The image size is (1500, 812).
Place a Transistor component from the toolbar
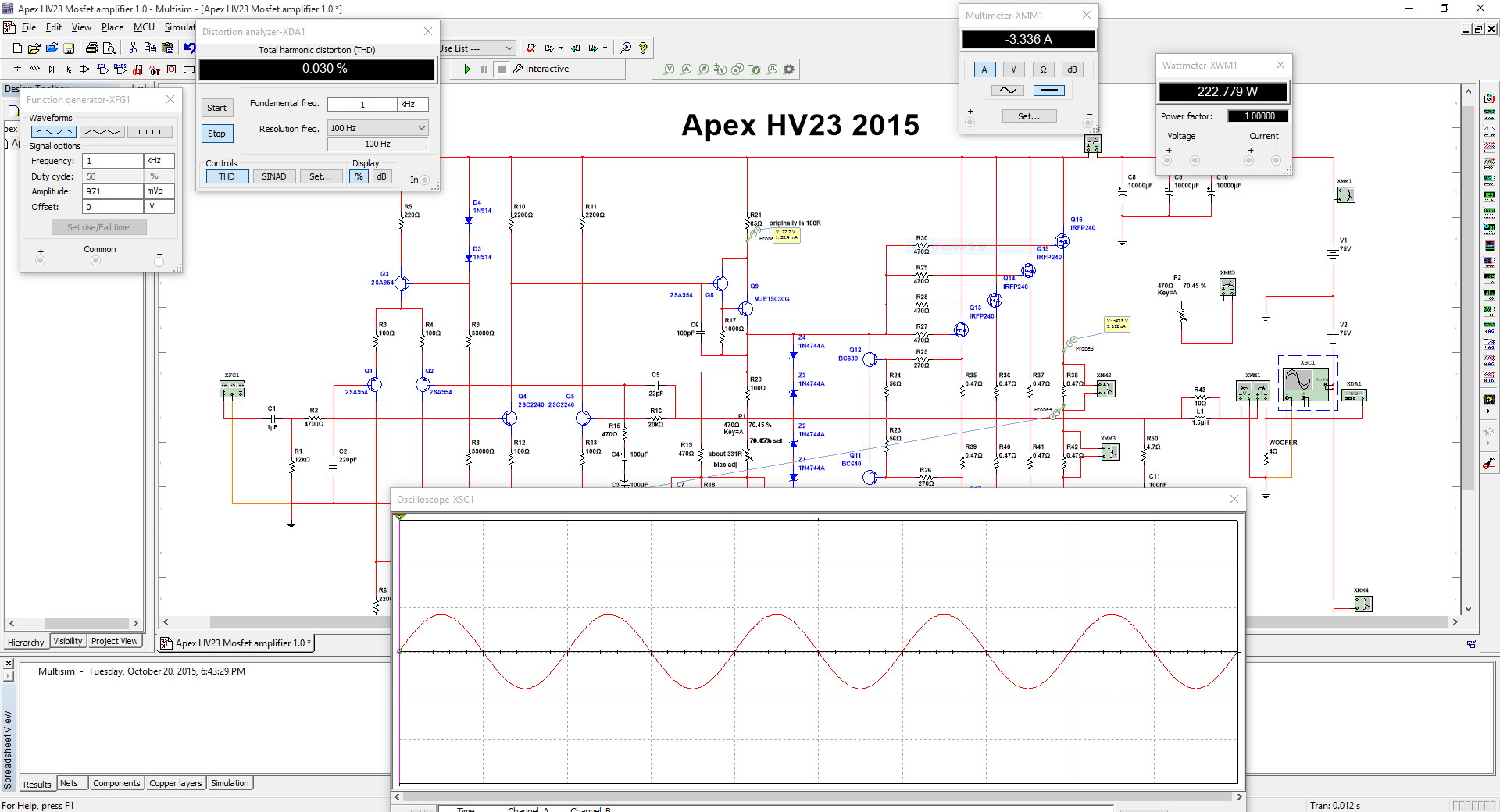coord(69,69)
